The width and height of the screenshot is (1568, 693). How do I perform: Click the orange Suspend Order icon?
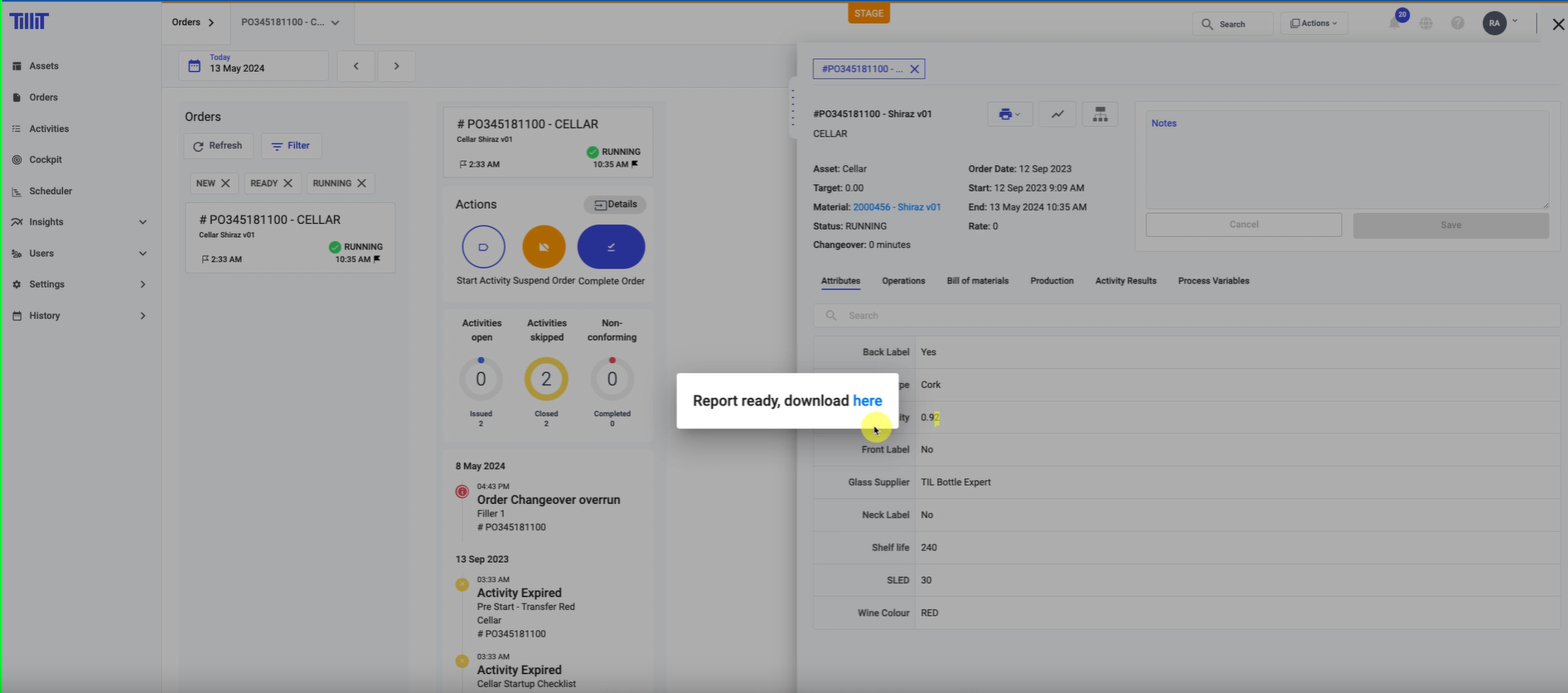pyautogui.click(x=544, y=247)
